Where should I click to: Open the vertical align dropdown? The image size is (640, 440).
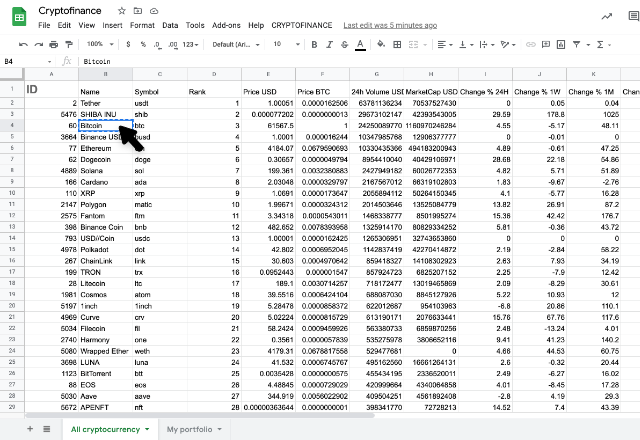(x=466, y=44)
